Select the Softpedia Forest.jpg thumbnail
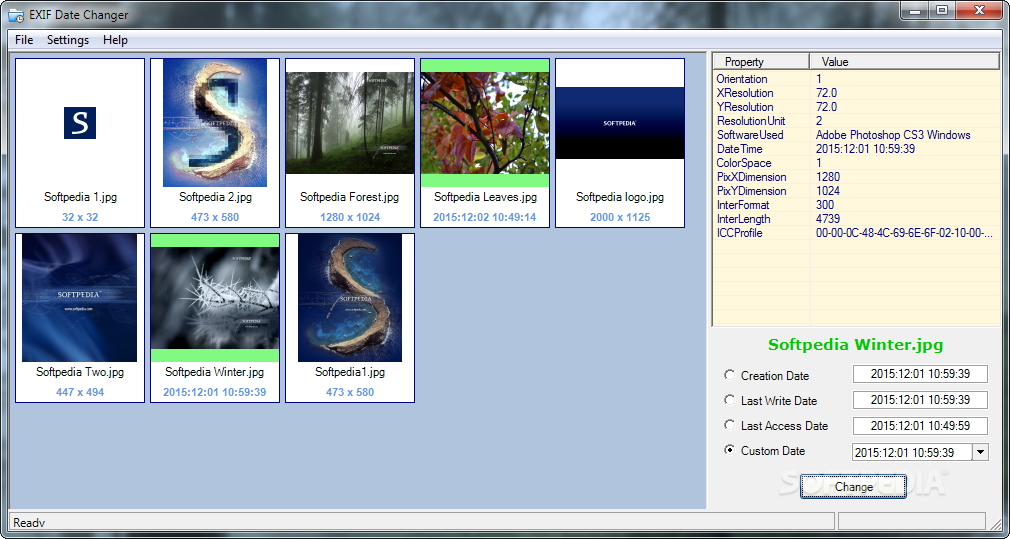 click(350, 143)
